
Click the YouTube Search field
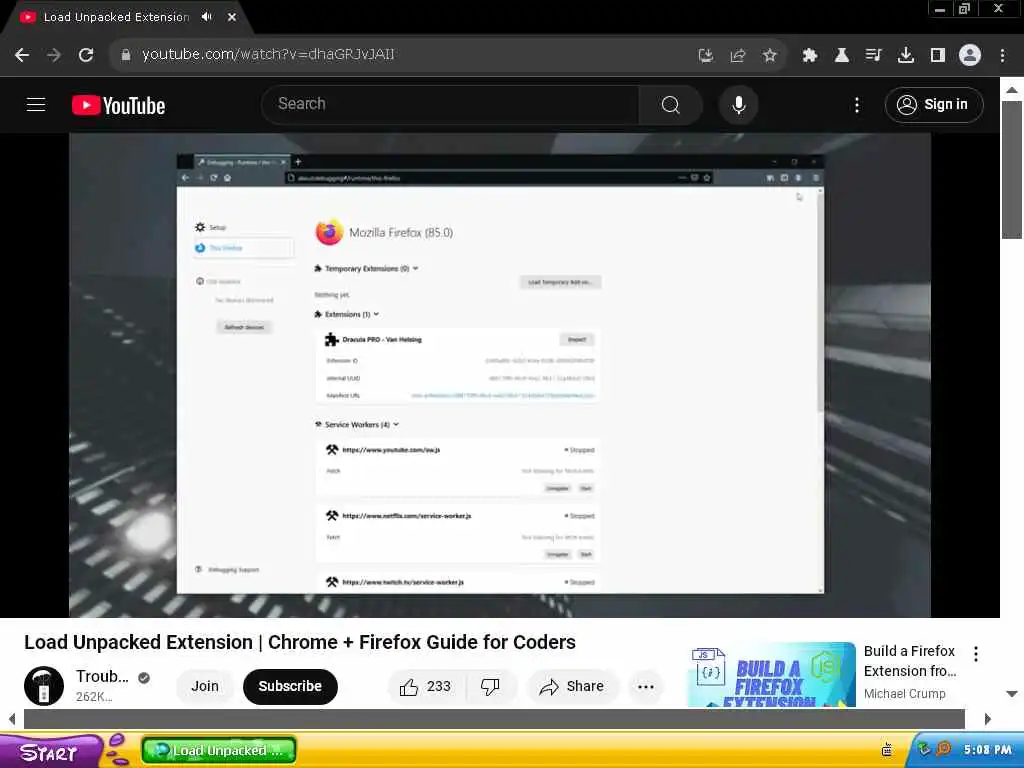tap(451, 104)
